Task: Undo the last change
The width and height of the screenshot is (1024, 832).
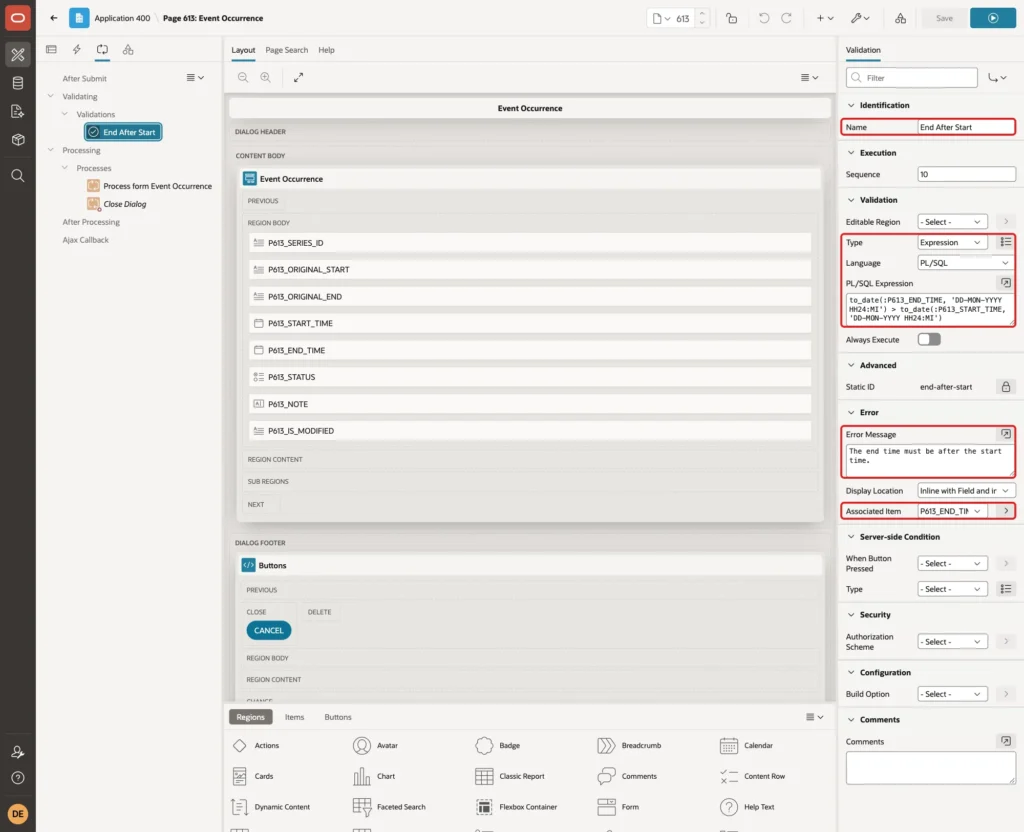Action: pyautogui.click(x=763, y=18)
